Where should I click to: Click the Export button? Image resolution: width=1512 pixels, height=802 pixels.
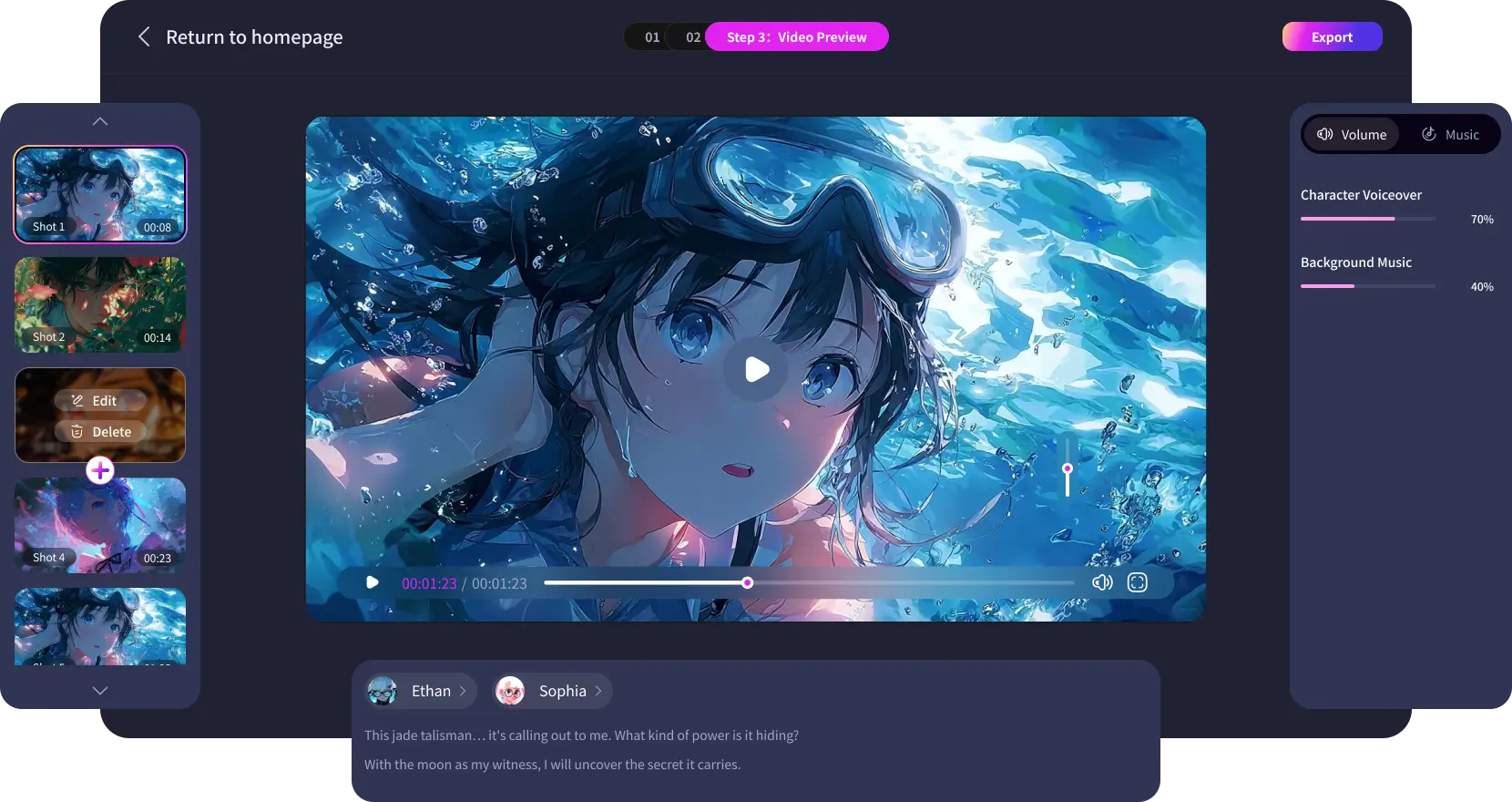(1332, 36)
